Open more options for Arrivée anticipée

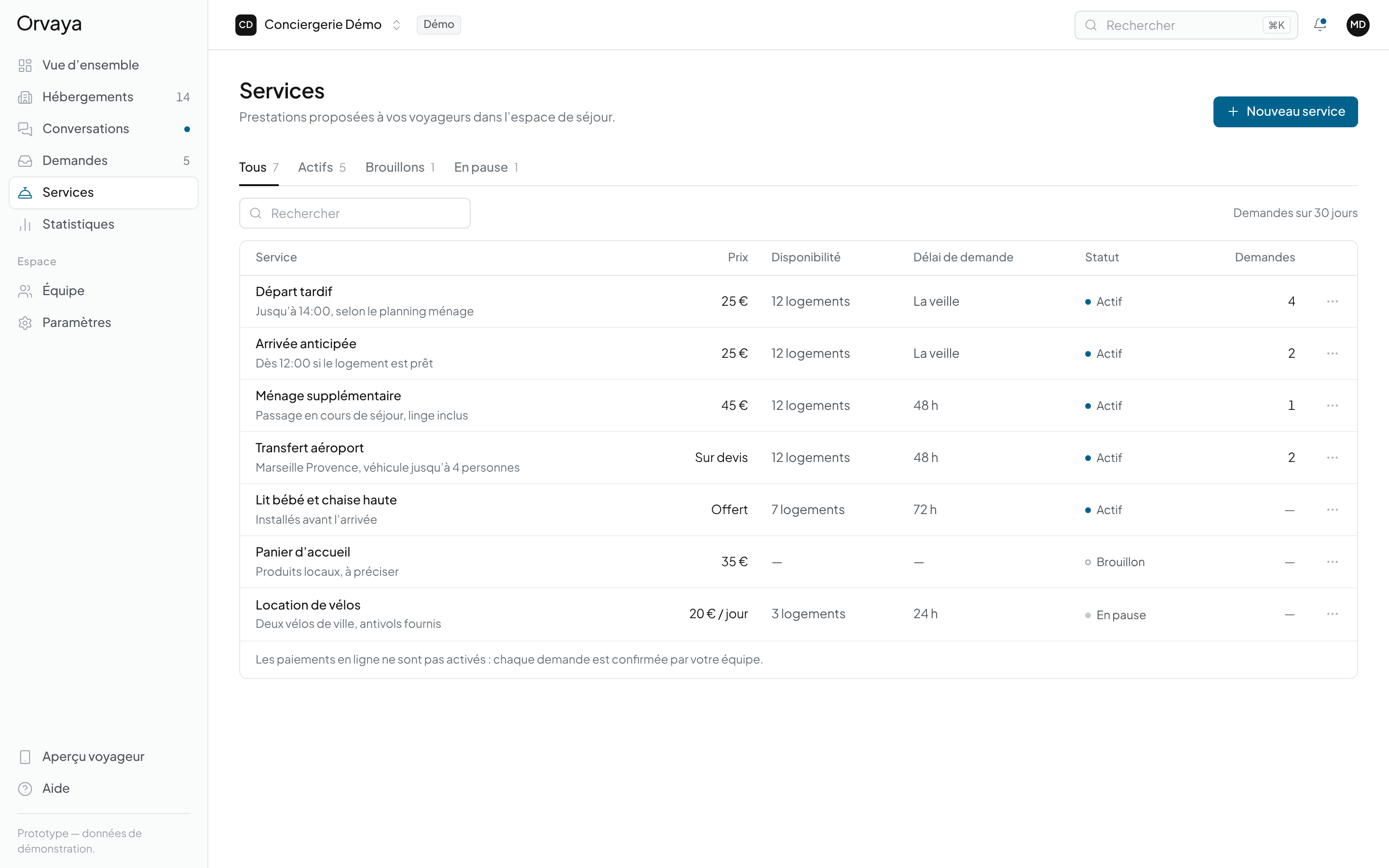pyautogui.click(x=1332, y=353)
